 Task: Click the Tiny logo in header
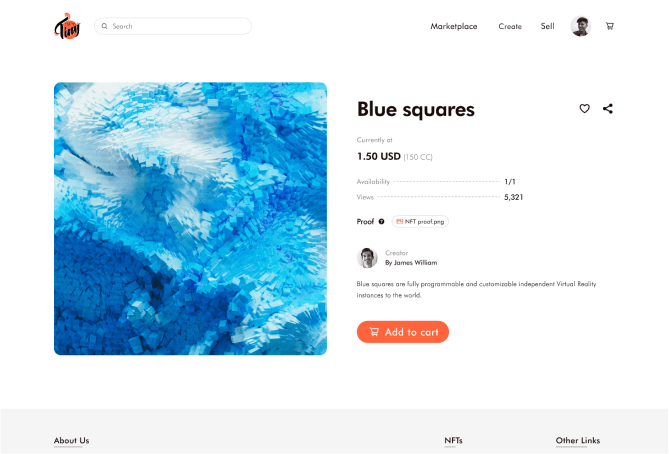[67, 26]
